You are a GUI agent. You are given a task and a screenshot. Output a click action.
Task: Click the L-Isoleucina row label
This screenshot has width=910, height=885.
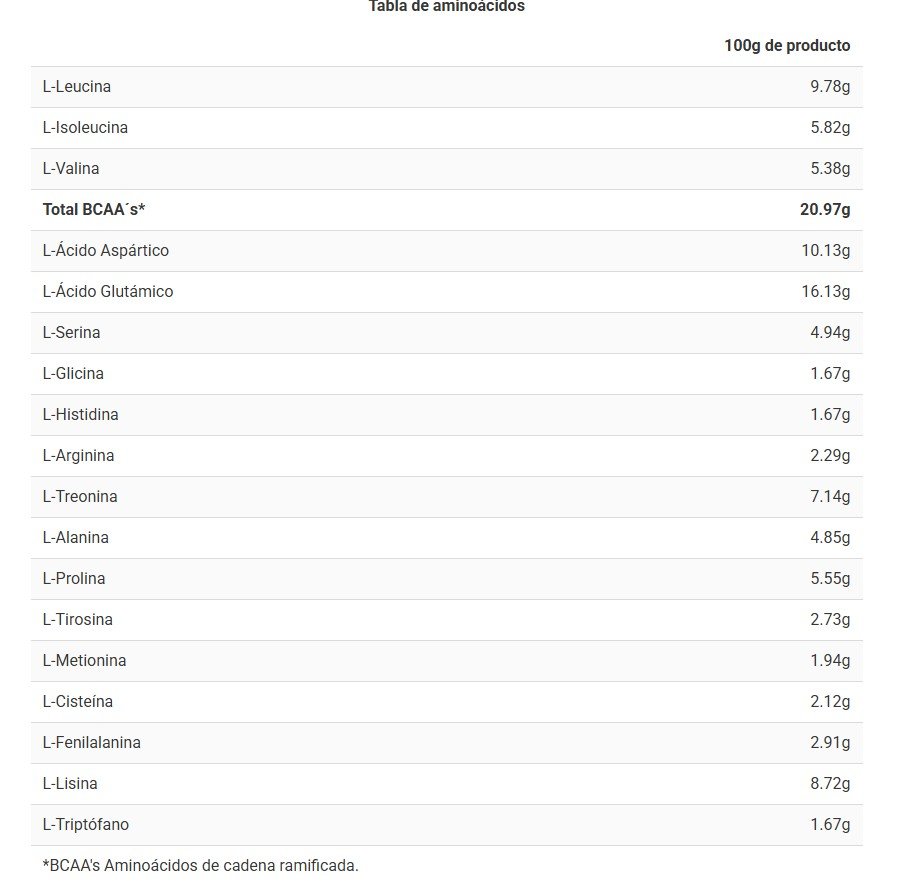[85, 128]
